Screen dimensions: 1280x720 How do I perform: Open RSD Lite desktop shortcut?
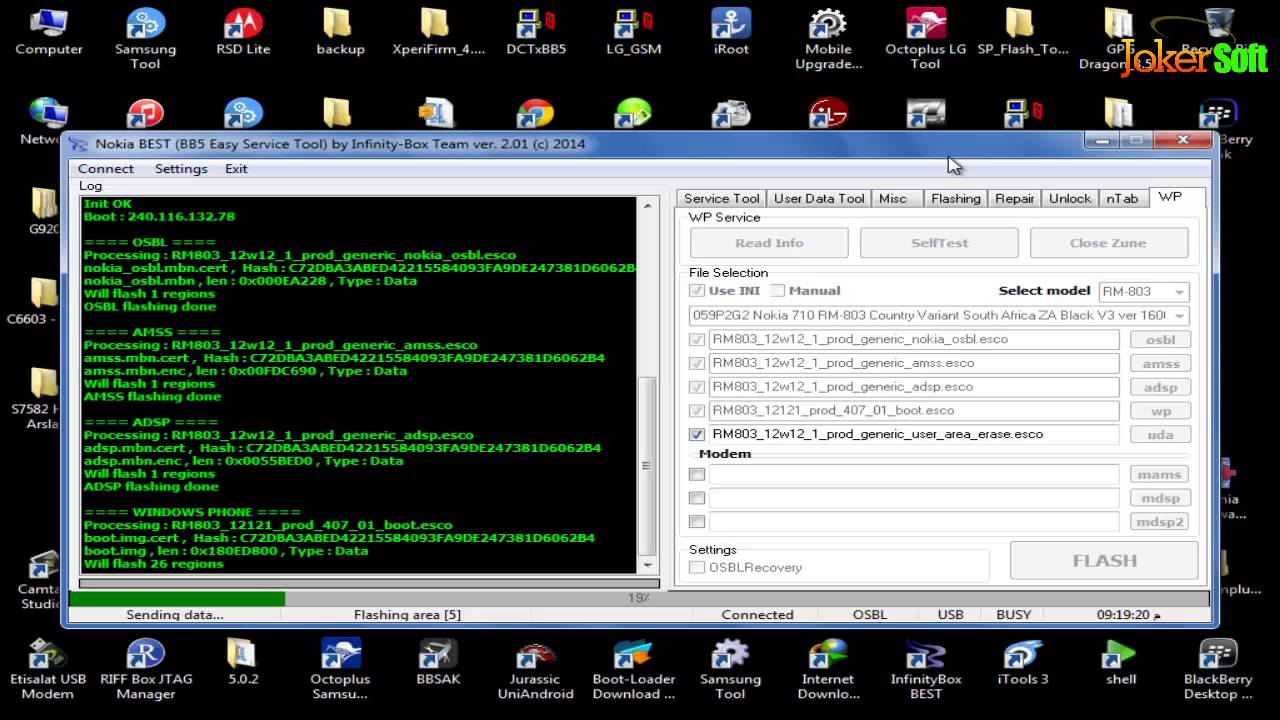pos(243,33)
